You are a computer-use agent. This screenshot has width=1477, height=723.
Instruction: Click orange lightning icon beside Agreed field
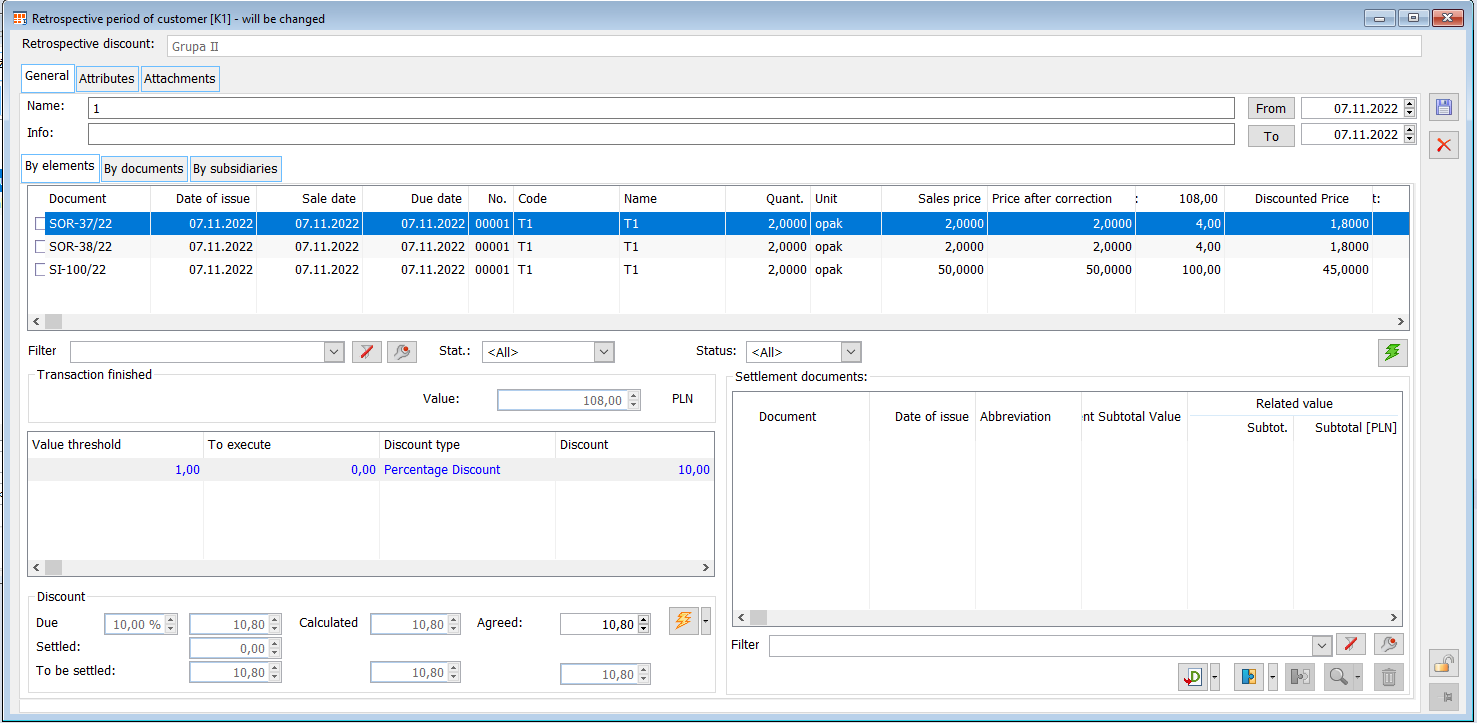pos(684,621)
